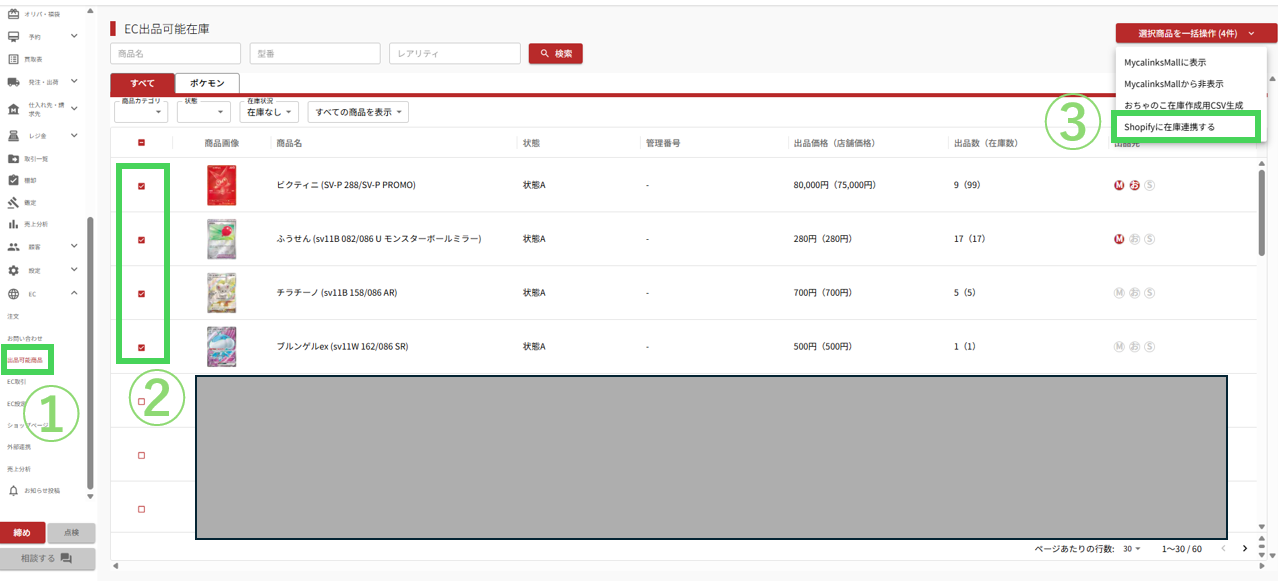
Task: Click the EC globe icon in sidebar
Action: [14, 294]
